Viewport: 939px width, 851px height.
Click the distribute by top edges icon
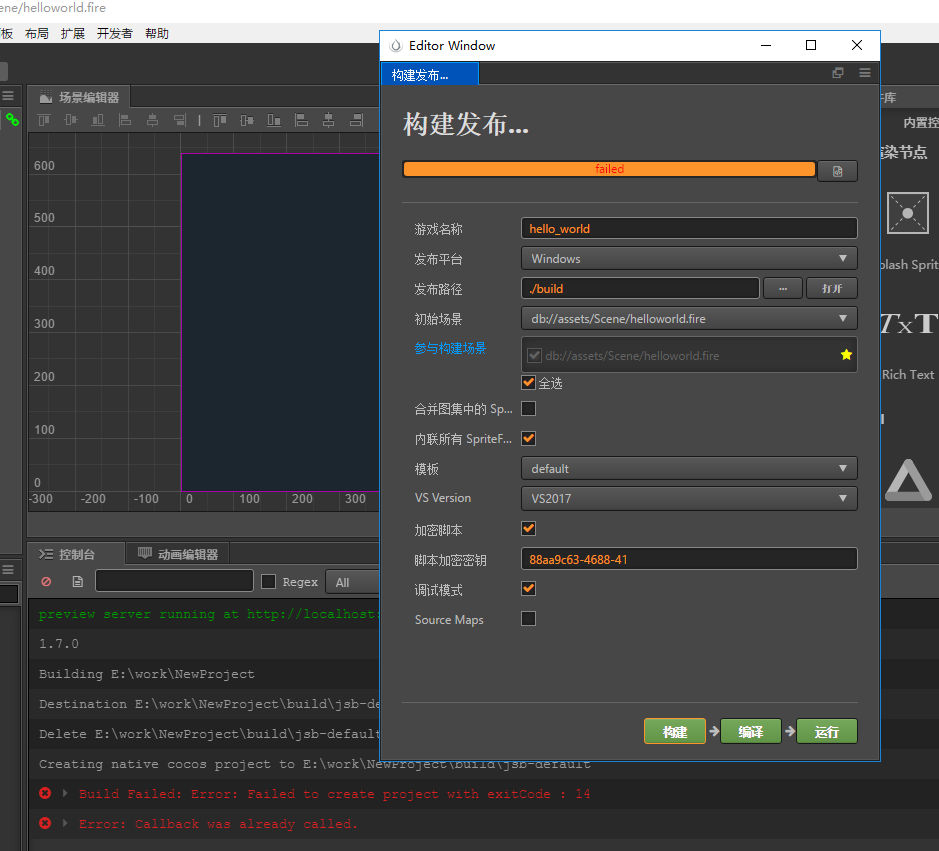(x=220, y=120)
